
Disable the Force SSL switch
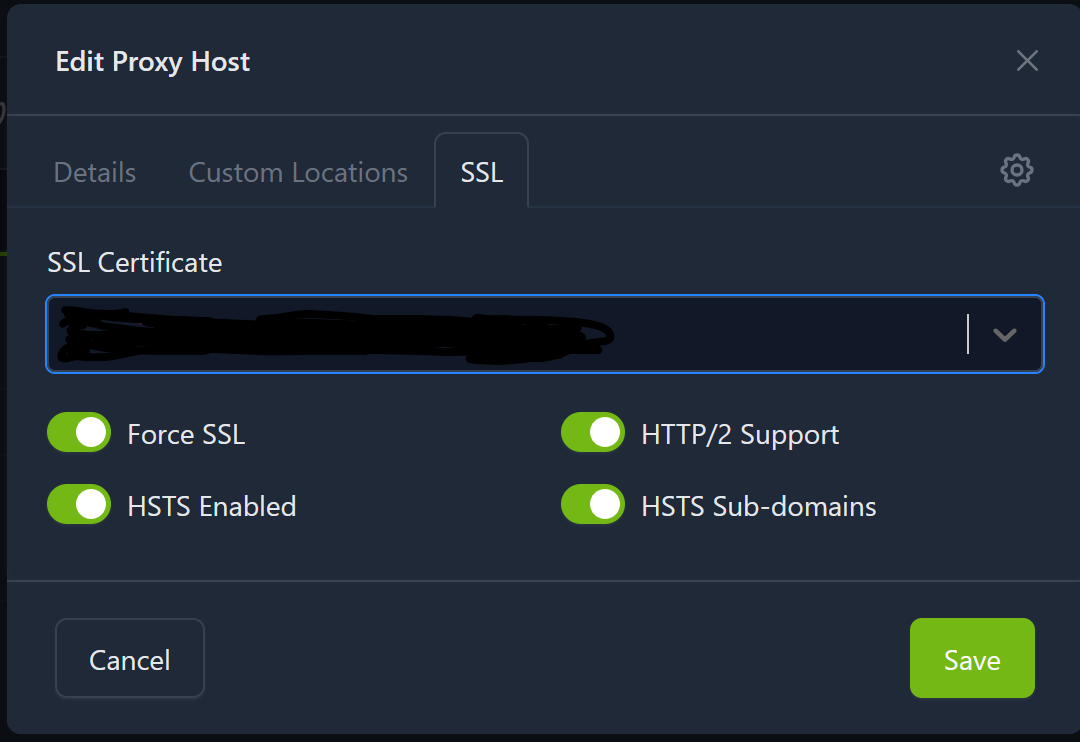pos(79,434)
